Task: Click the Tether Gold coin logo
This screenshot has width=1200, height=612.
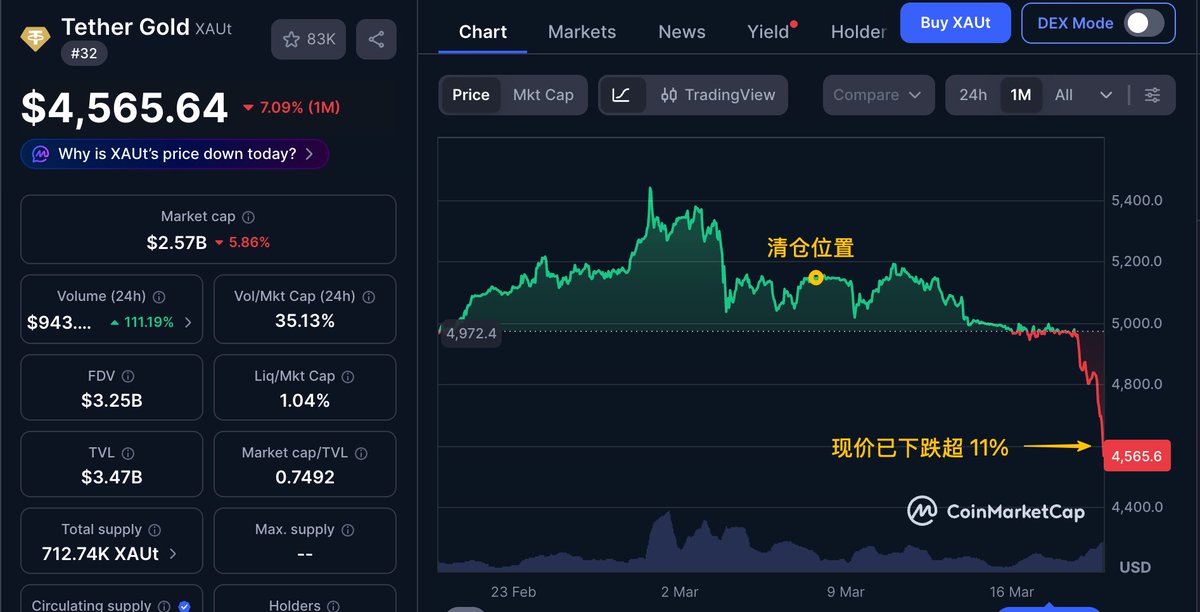Action: click(x=37, y=39)
